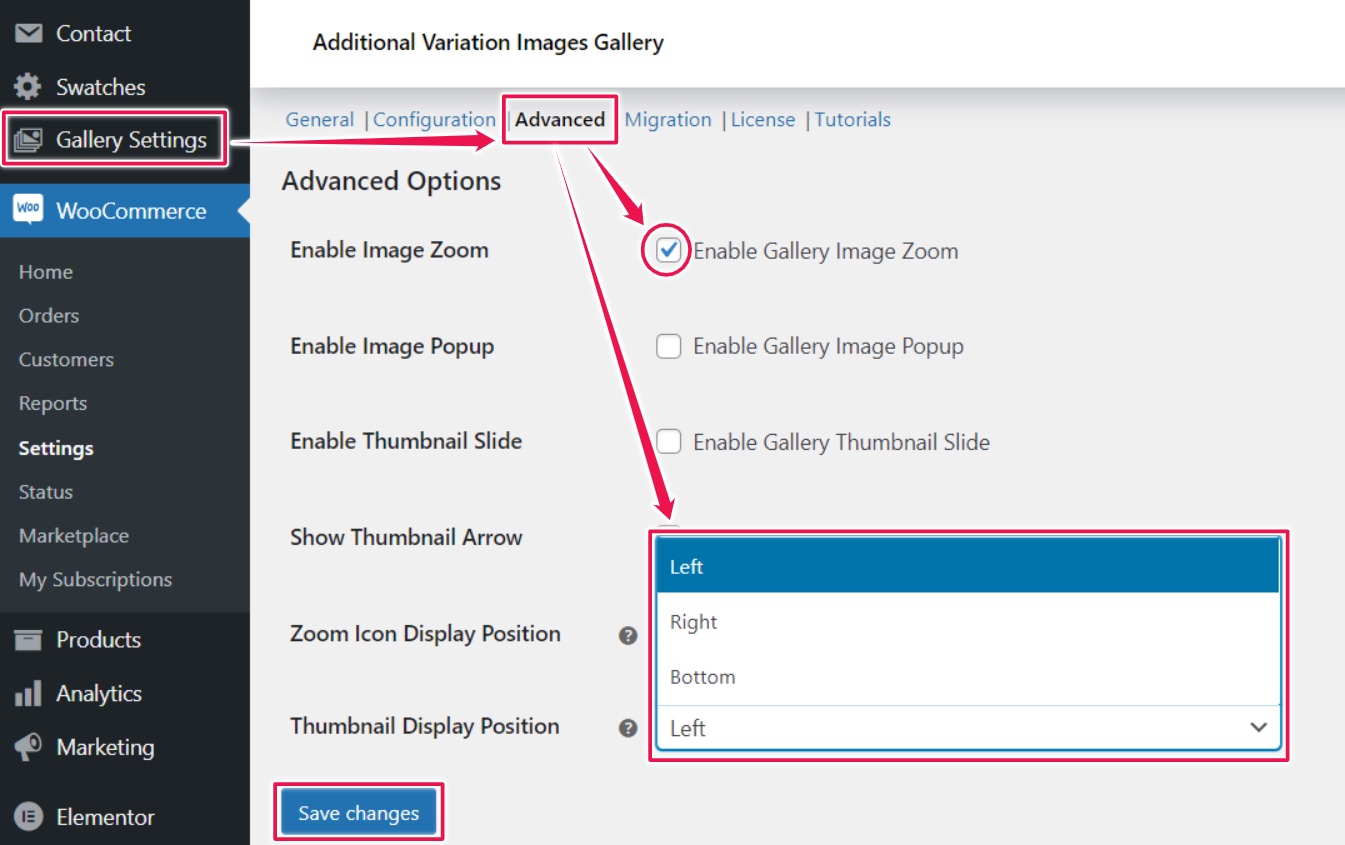Open the License tab
This screenshot has width=1345, height=845.
[763, 119]
